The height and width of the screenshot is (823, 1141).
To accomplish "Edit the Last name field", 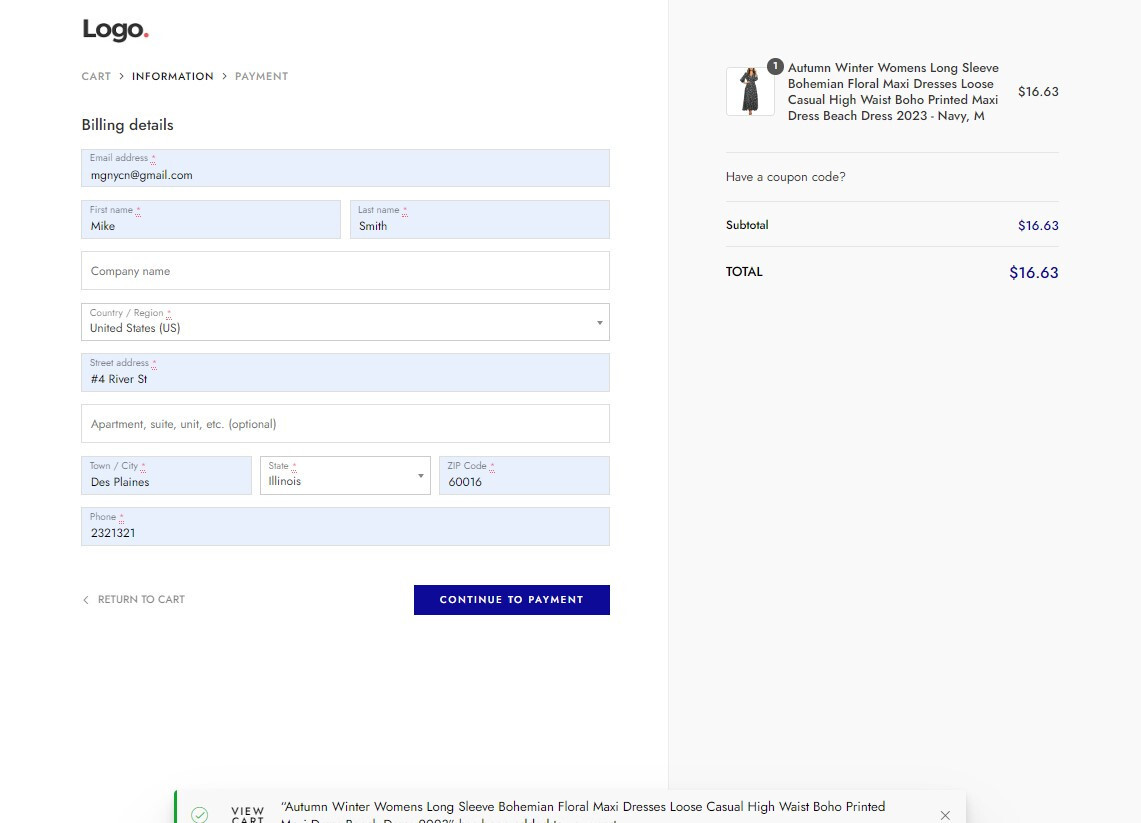I will click(480, 220).
